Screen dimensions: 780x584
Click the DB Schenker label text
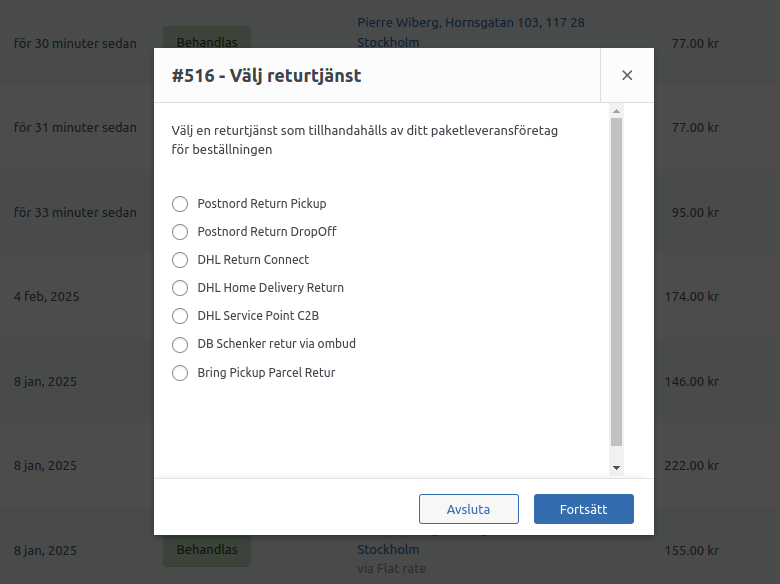pos(276,344)
